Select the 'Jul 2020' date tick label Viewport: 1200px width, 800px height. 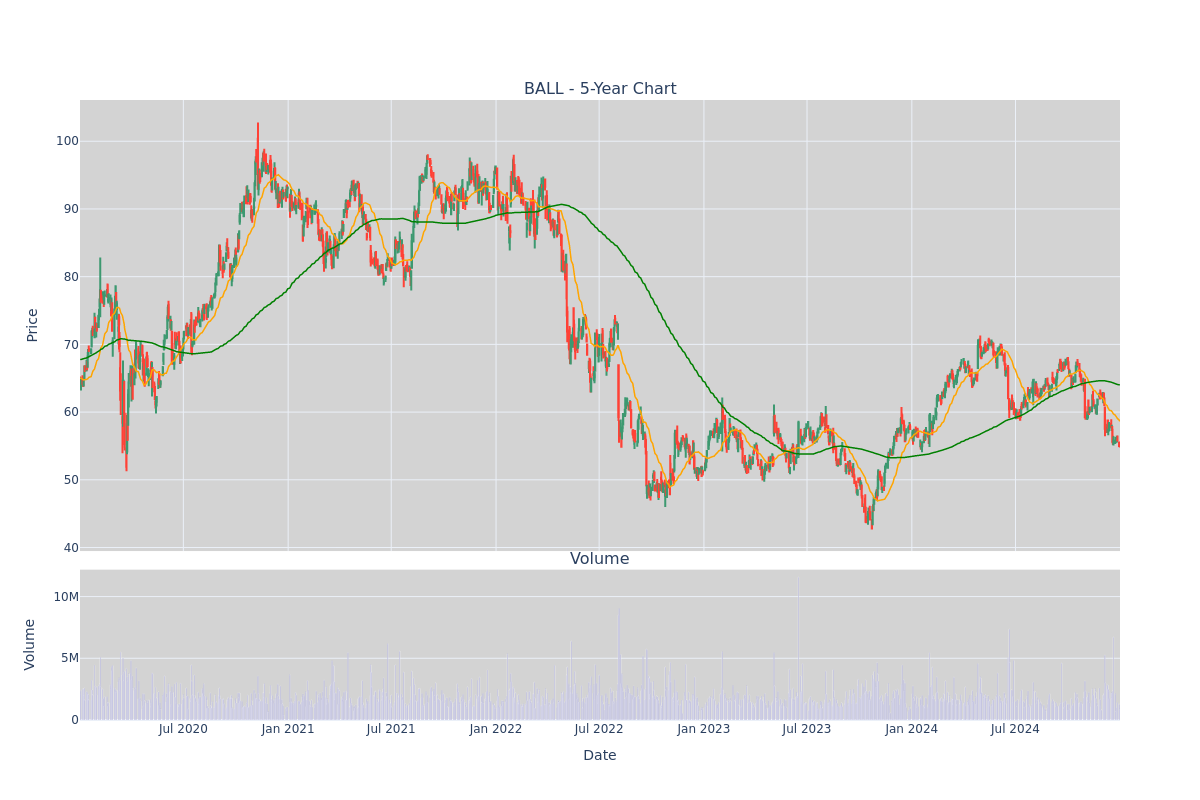pos(183,729)
